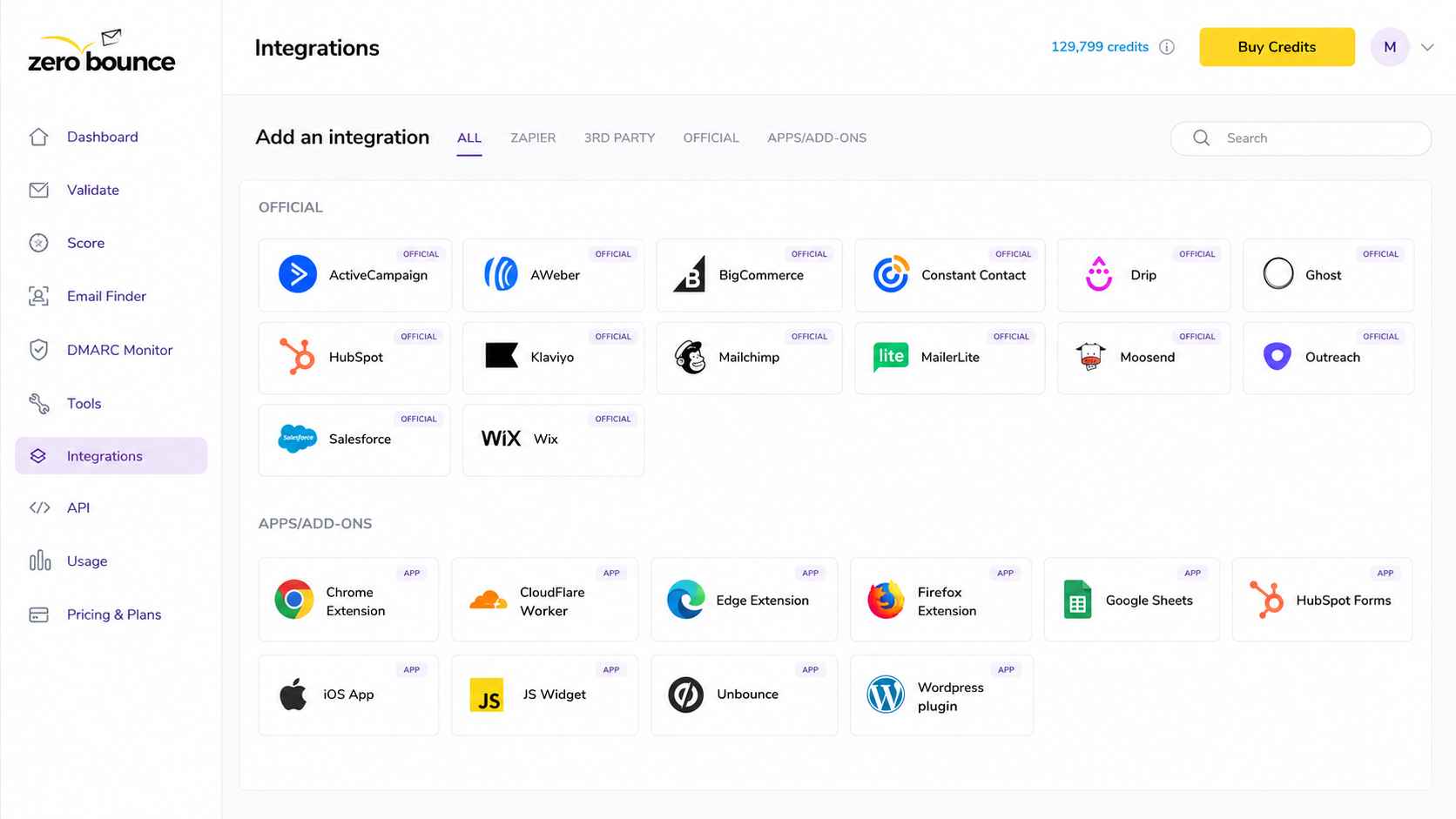Image resolution: width=1456 pixels, height=819 pixels.
Task: Choose the Outreach purple logo
Action: coord(1277,356)
